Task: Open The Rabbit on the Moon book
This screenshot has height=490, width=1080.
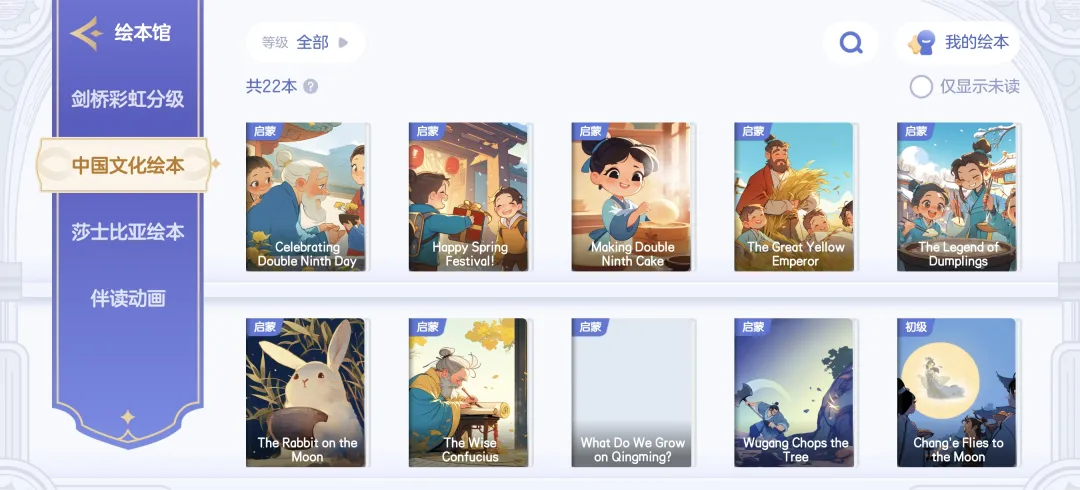Action: pos(306,393)
